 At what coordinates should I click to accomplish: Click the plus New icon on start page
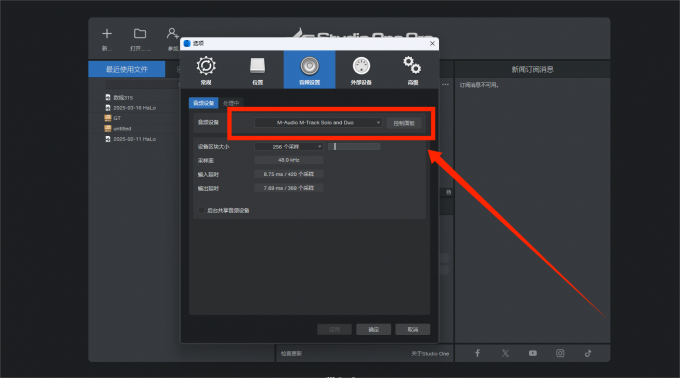click(x=107, y=33)
